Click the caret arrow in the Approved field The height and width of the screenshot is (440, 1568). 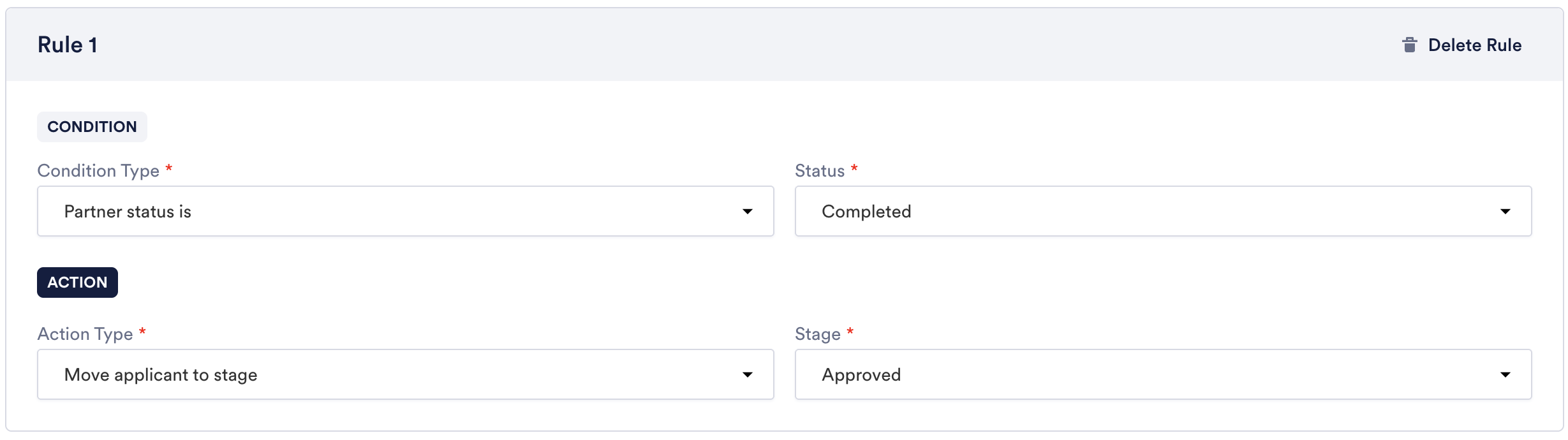(1505, 375)
